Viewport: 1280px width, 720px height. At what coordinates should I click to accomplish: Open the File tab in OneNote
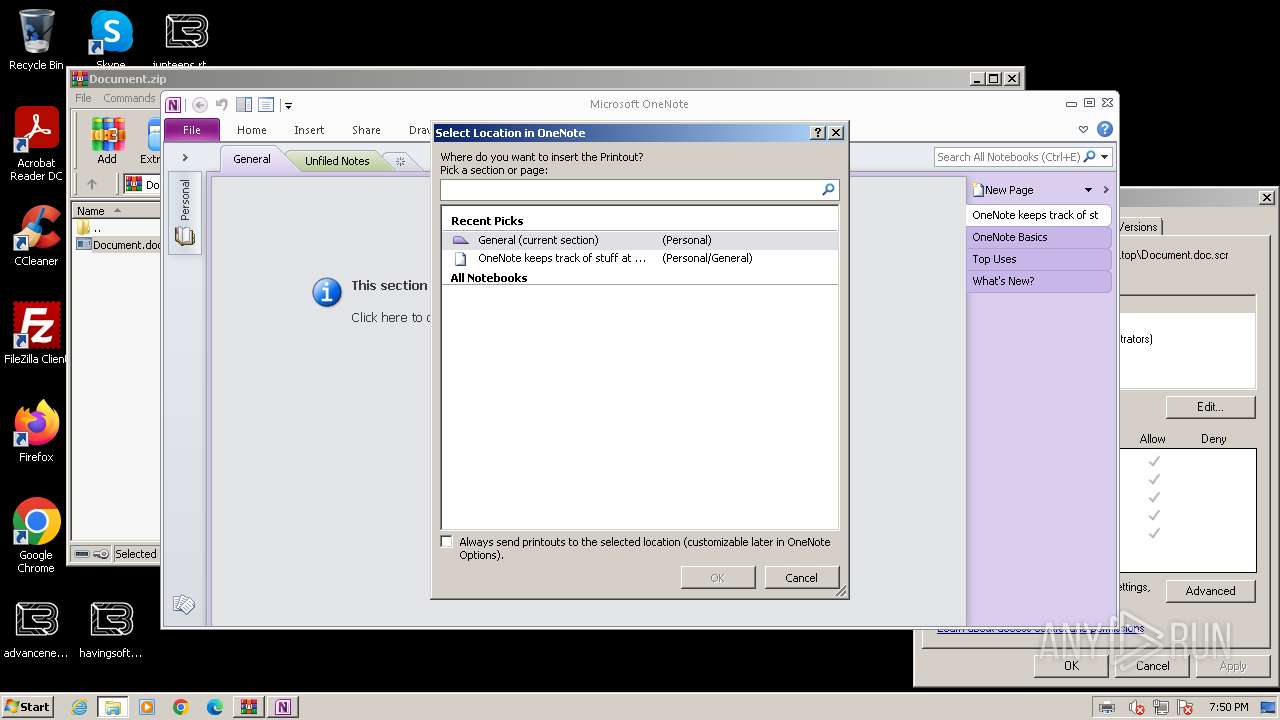(x=192, y=130)
